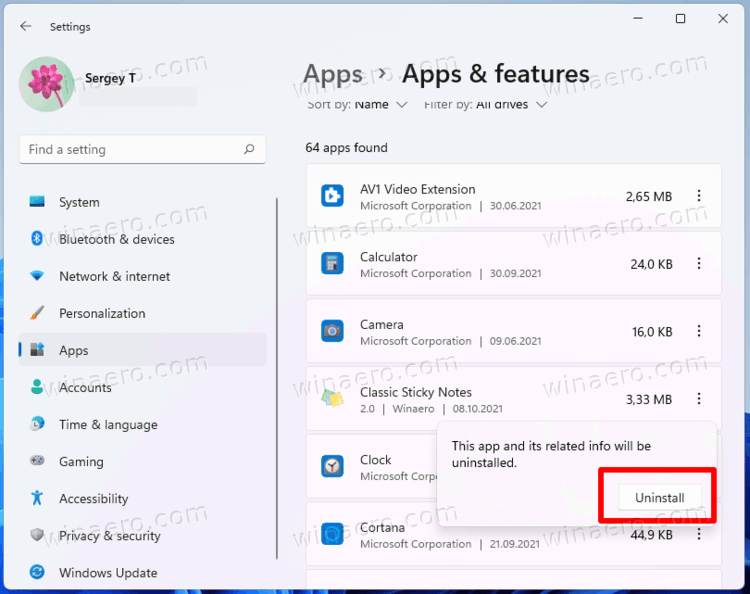
Task: Click the Windows Update sync icon
Action: (37, 572)
